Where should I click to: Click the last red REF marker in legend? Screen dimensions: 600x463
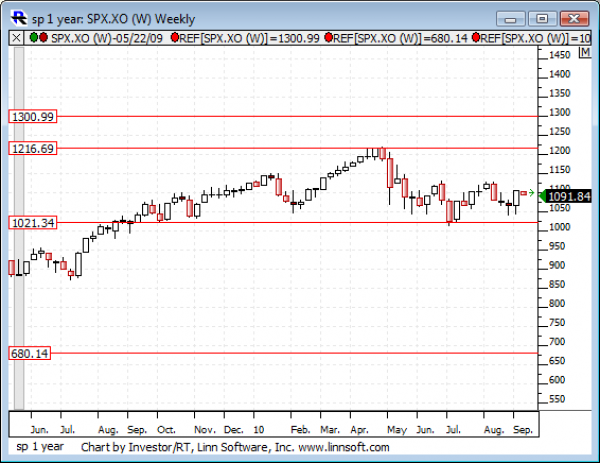pos(476,37)
